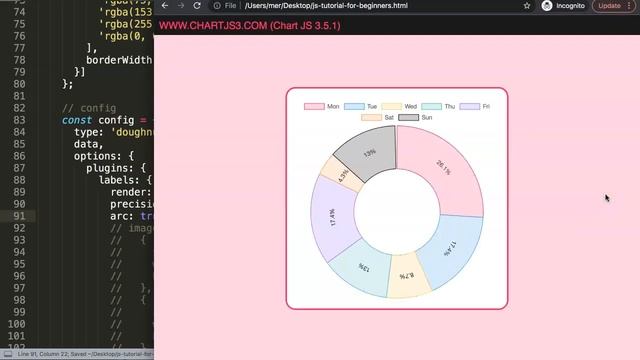
Task: Click the 'borderWidth' code line
Action: click(119, 60)
